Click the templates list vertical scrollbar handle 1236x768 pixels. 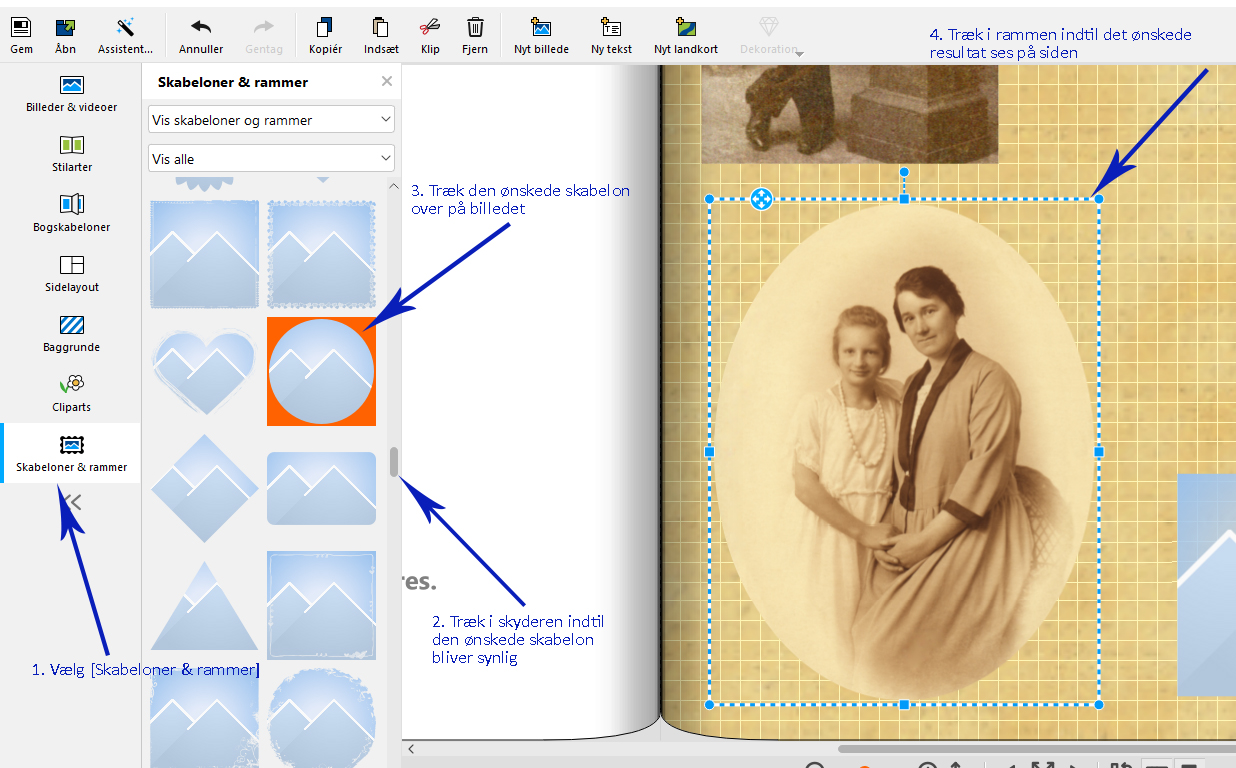point(394,462)
